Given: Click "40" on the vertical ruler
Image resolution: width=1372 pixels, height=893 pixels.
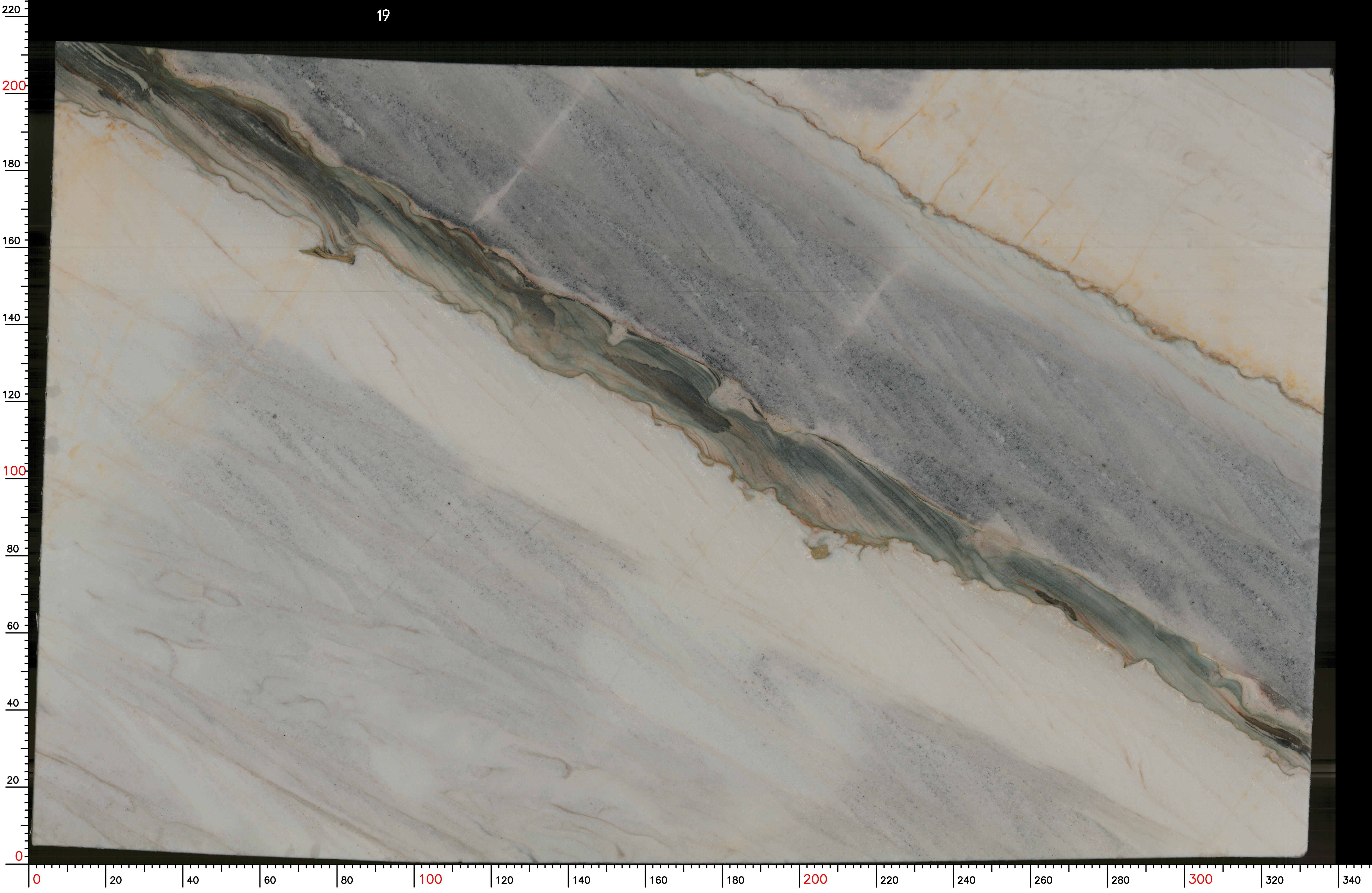Looking at the screenshot, I should pos(13,703).
